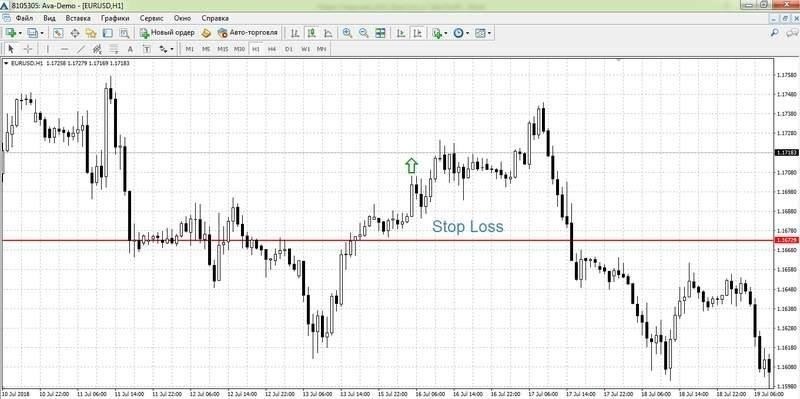
Task: Select the crosshair cursor tool
Action: click(x=28, y=49)
